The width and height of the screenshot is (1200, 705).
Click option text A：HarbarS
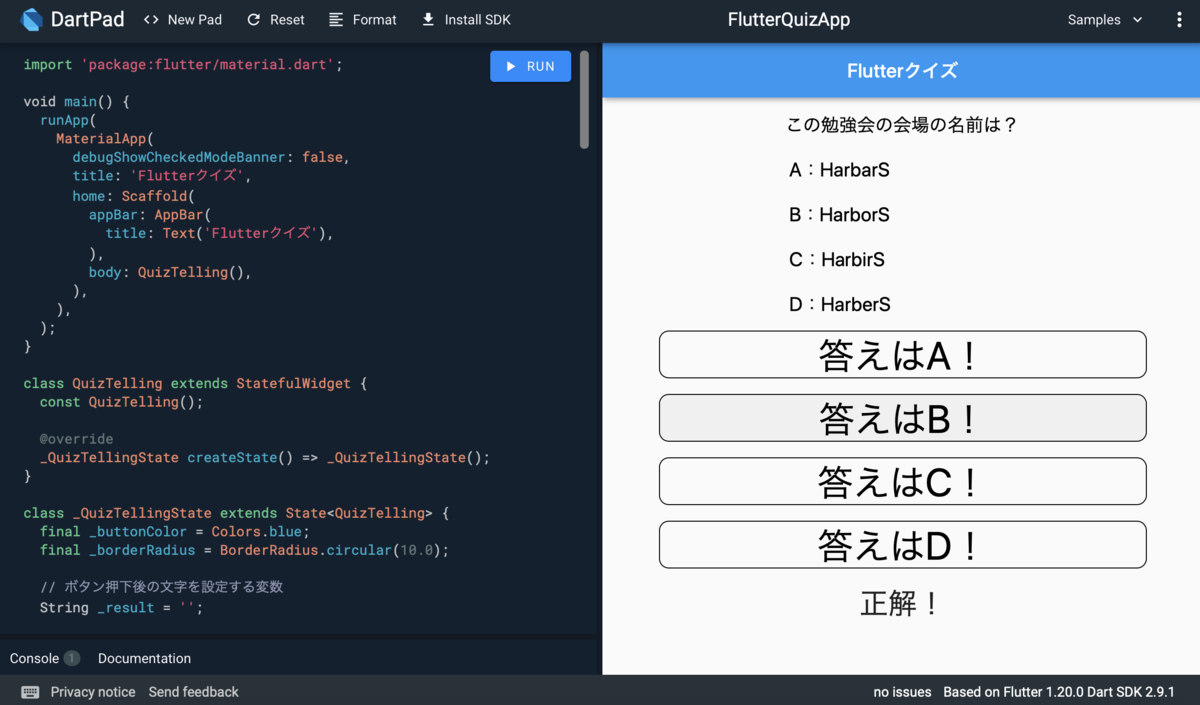[x=839, y=170]
